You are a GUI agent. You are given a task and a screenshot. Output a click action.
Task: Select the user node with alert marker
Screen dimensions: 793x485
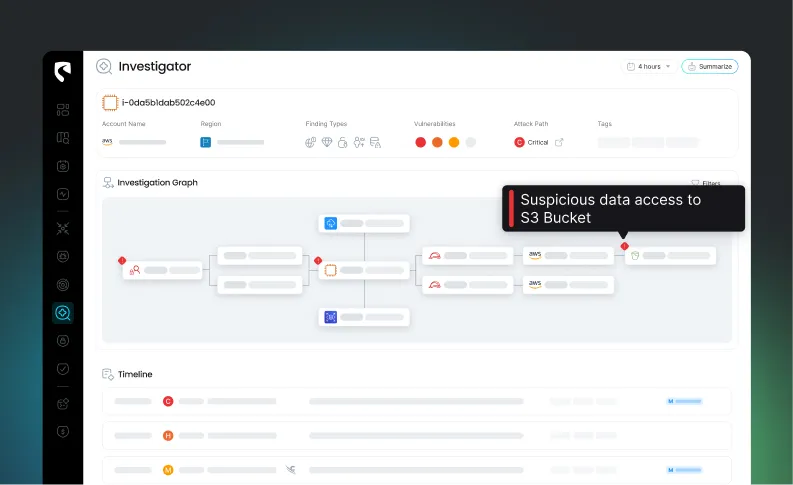tap(162, 270)
